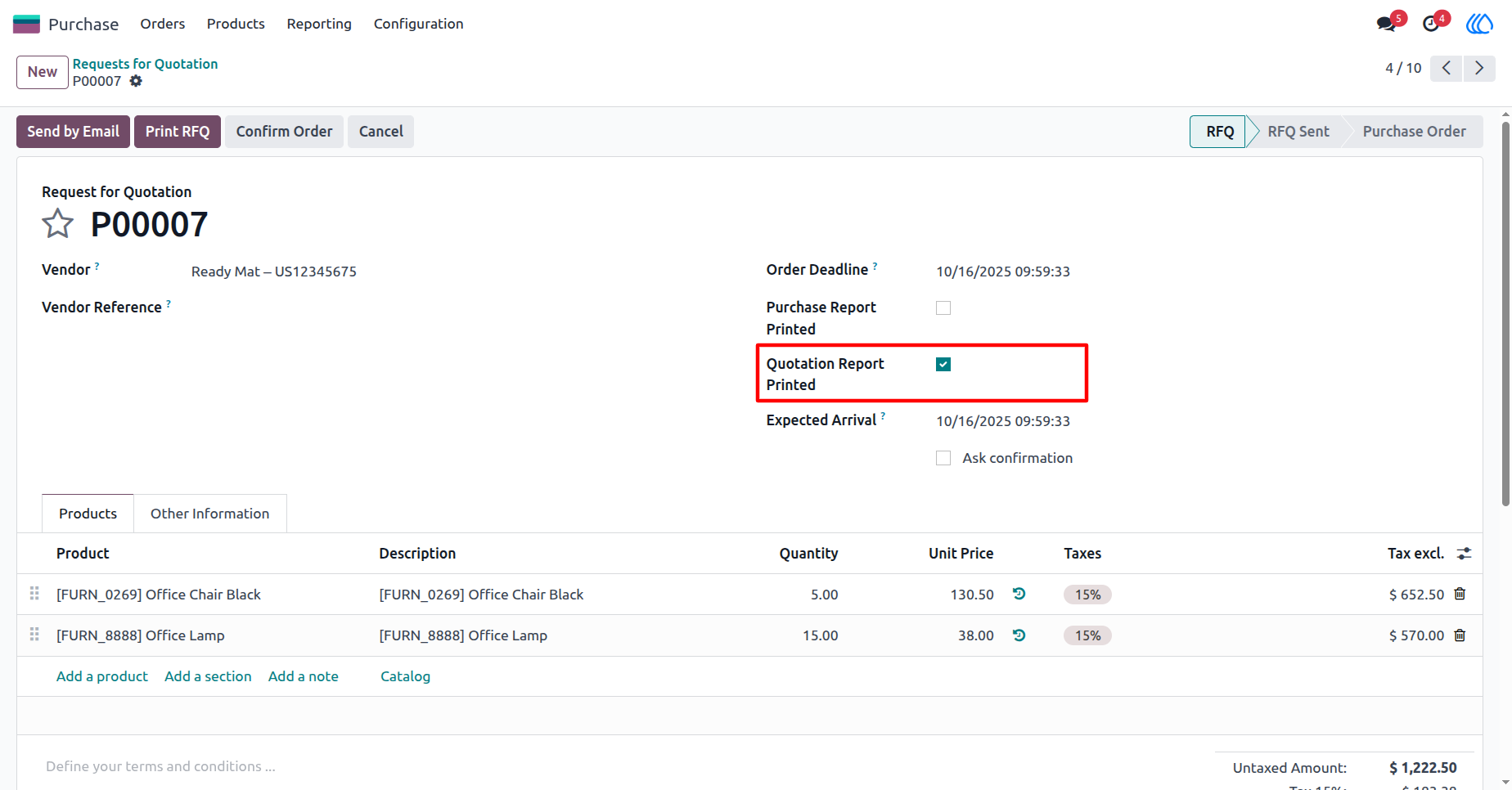1512x790 pixels.
Task: Click Confirm Order button
Action: pyautogui.click(x=284, y=132)
